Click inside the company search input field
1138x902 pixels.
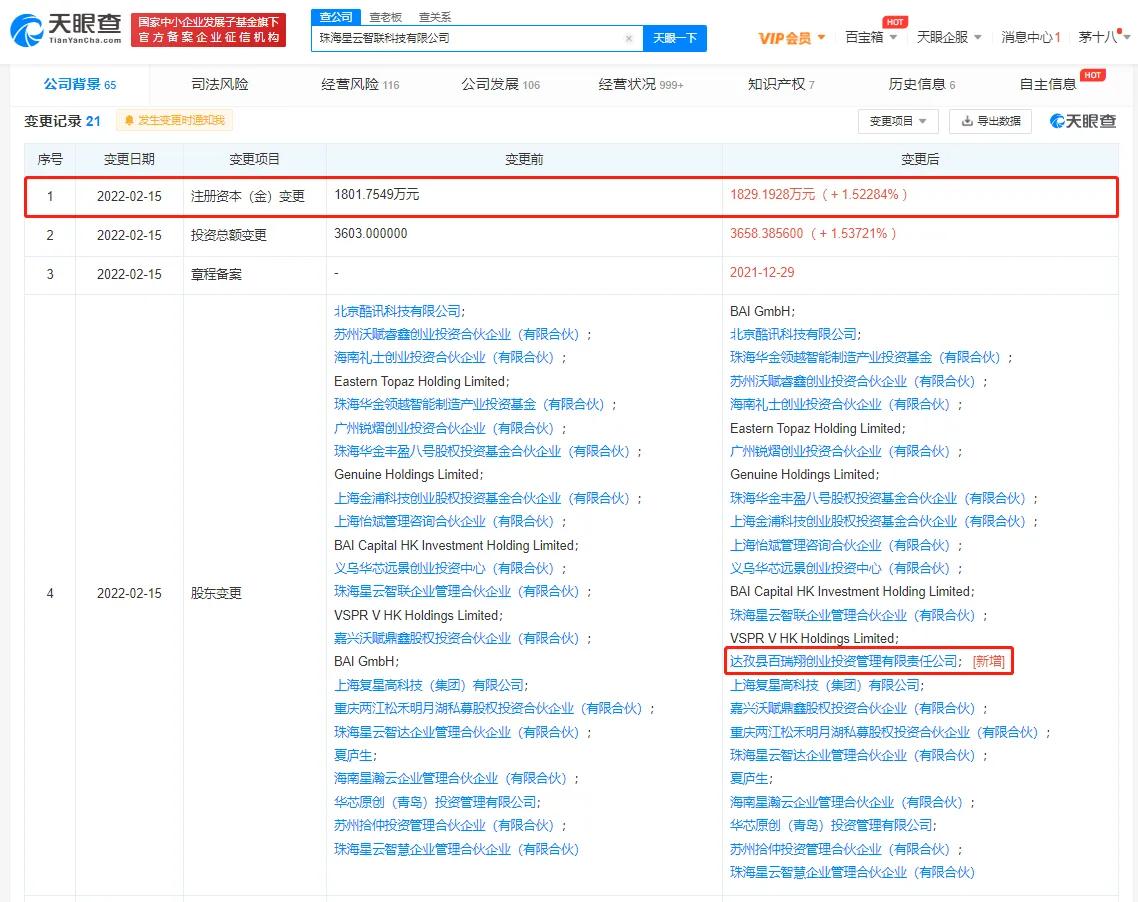click(x=470, y=37)
